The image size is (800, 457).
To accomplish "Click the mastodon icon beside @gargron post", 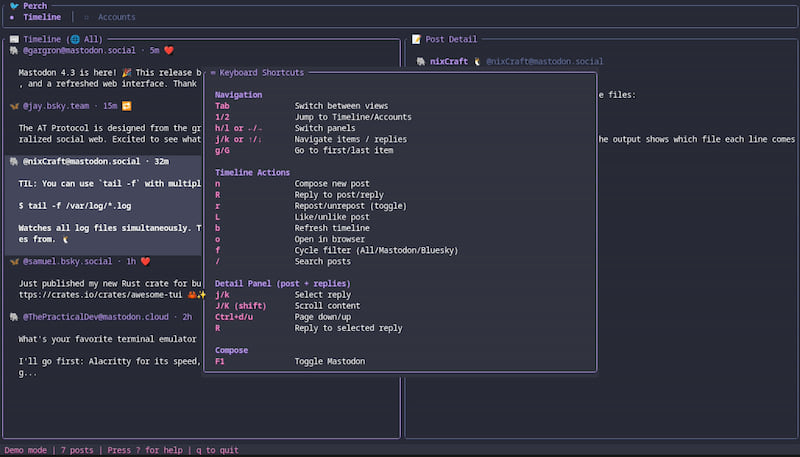I will click(14, 50).
